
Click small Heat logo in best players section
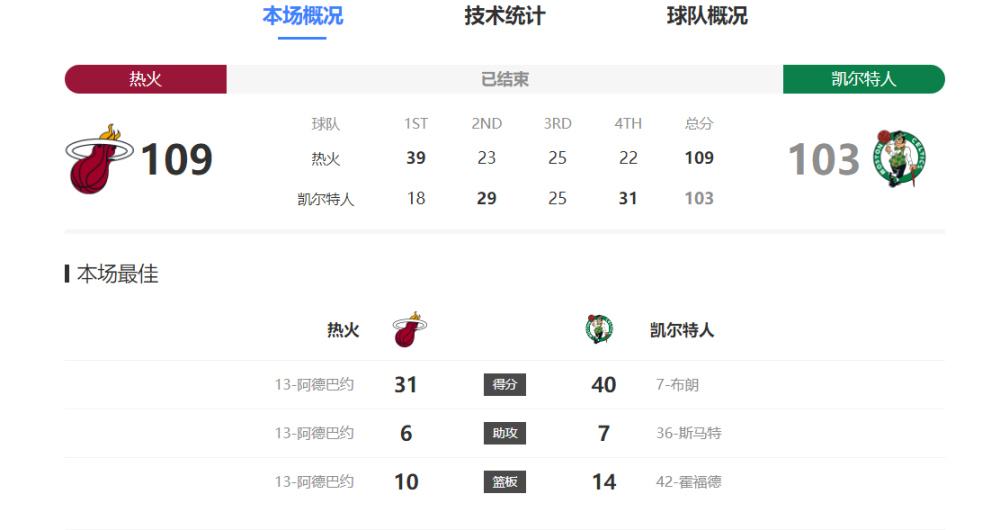point(406,329)
